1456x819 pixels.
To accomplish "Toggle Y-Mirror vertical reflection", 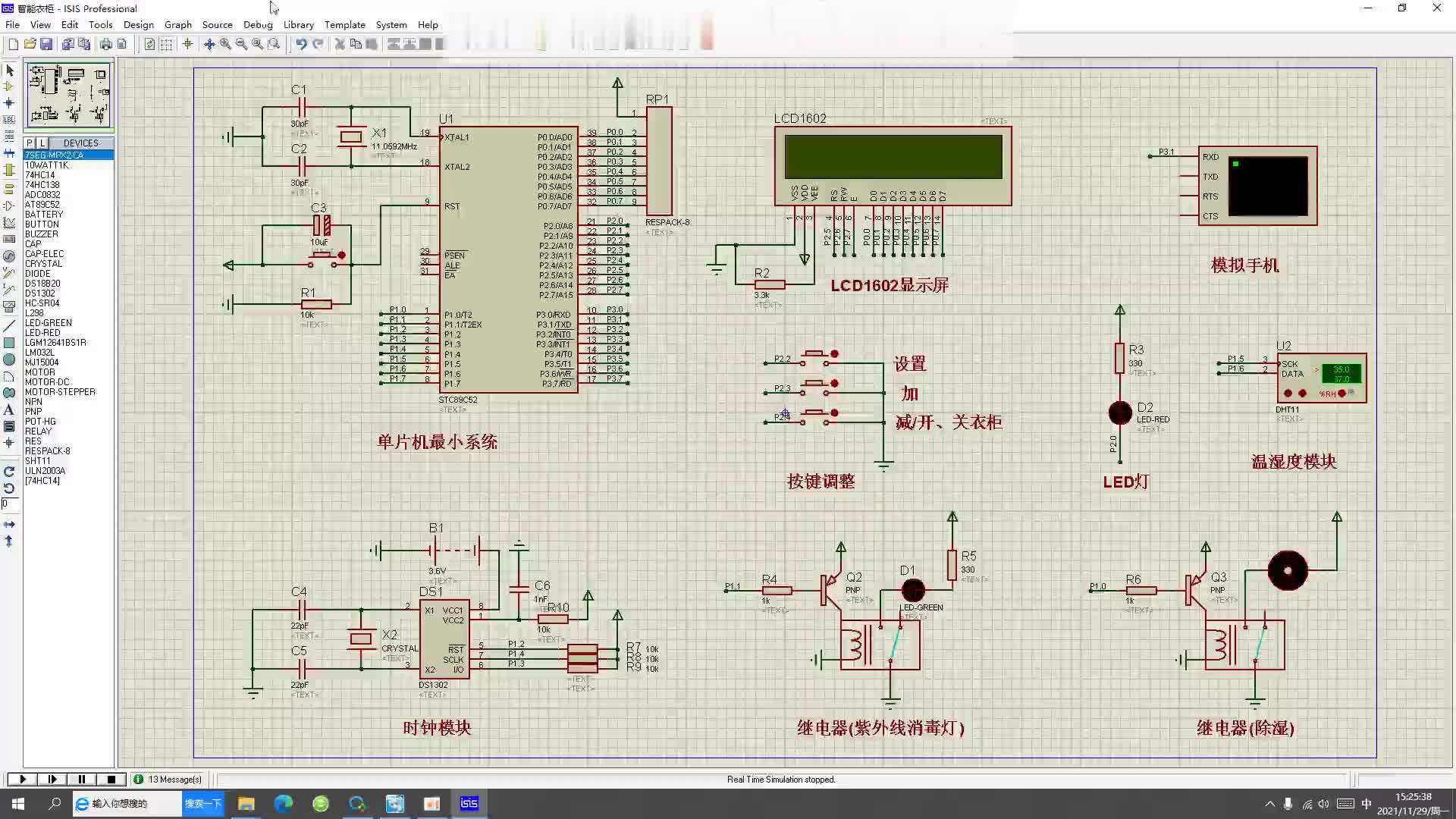I will click(9, 541).
